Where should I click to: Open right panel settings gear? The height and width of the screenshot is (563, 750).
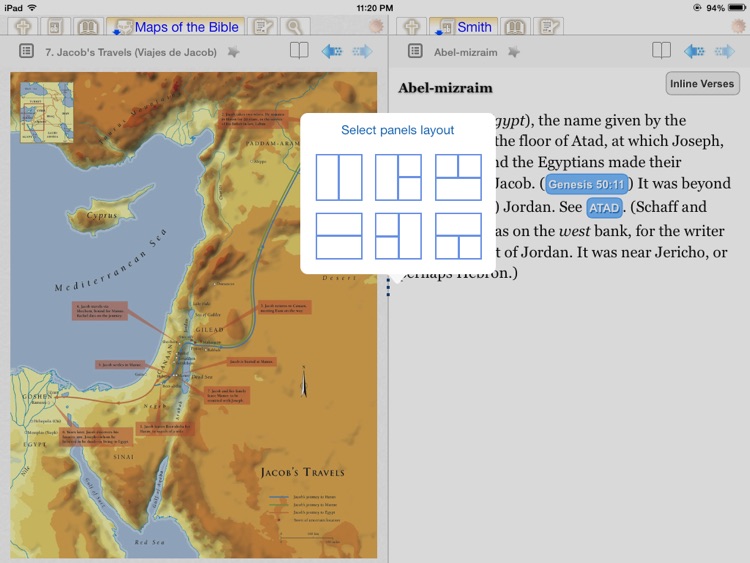(x=739, y=26)
